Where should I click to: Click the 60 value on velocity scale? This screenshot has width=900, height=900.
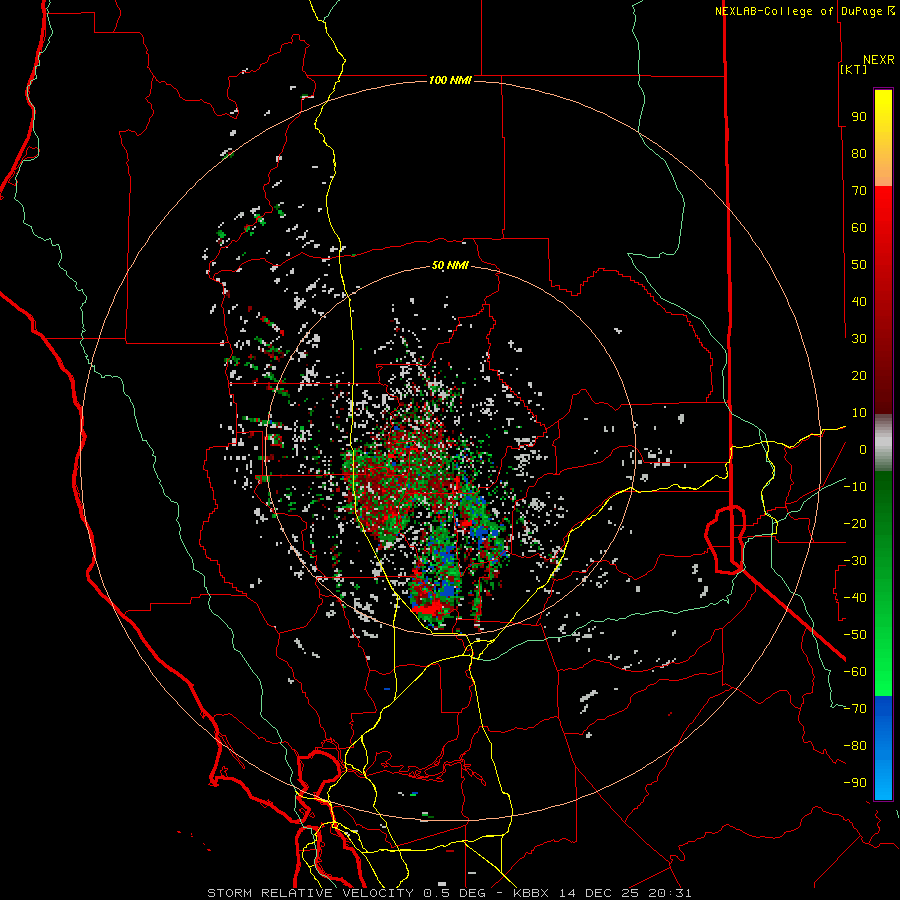[x=859, y=228]
